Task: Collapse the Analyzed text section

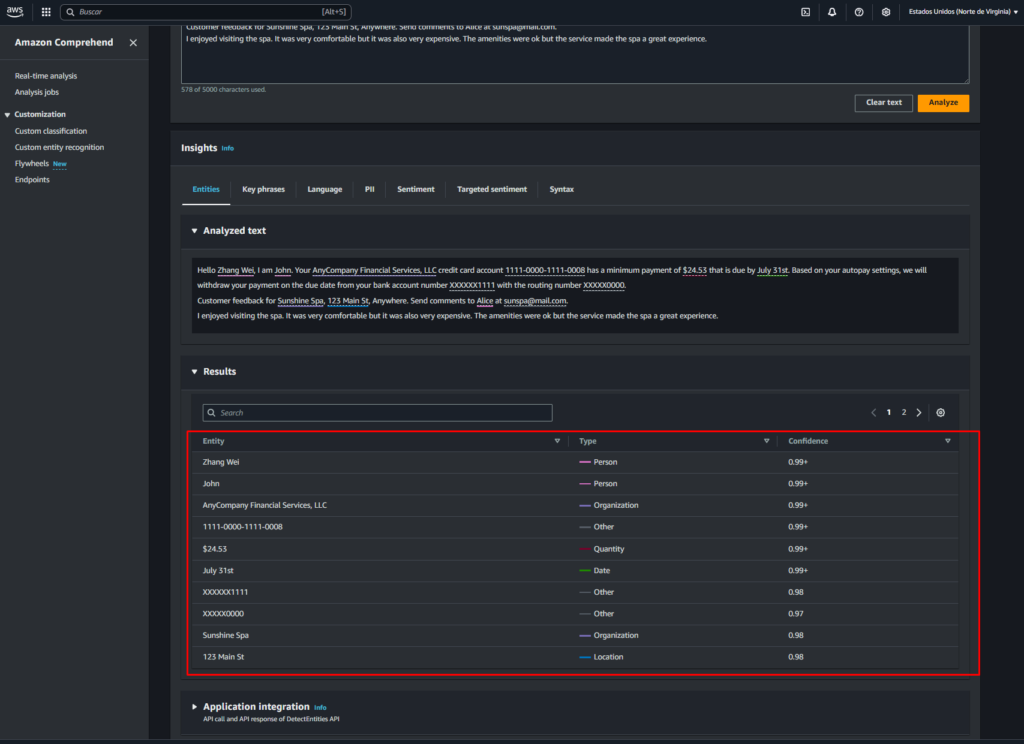Action: click(x=195, y=231)
